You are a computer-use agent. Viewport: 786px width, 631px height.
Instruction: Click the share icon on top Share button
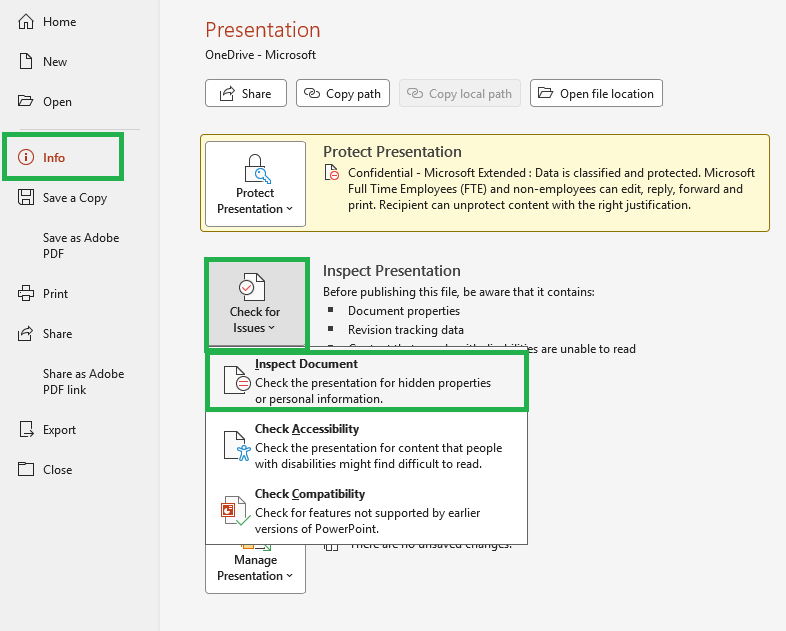pos(227,93)
